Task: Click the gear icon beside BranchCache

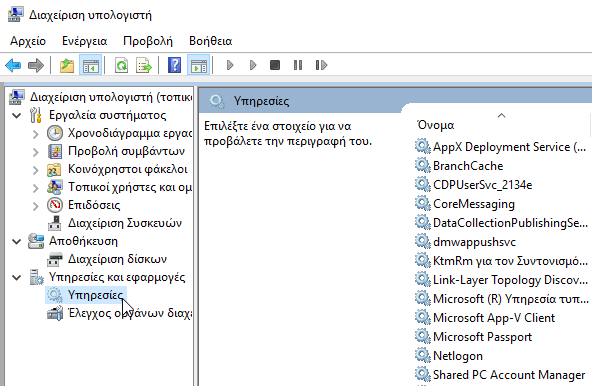Action: [x=422, y=165]
